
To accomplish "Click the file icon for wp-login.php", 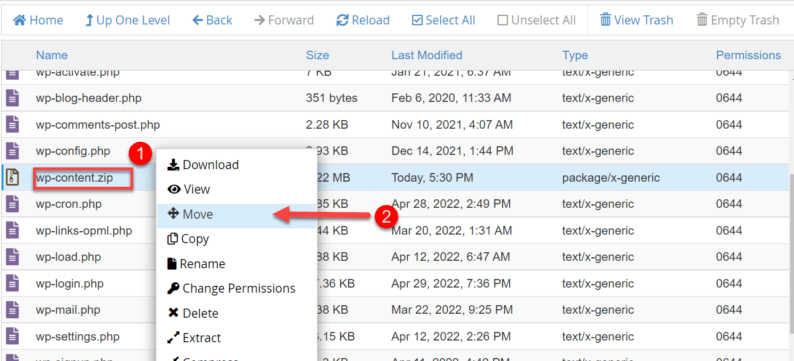I will [x=13, y=283].
